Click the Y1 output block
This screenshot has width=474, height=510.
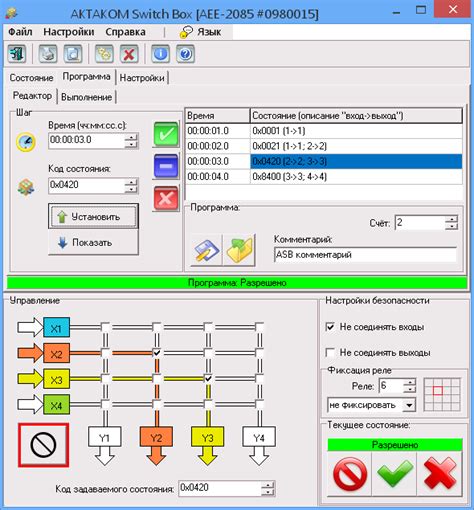[x=104, y=437]
